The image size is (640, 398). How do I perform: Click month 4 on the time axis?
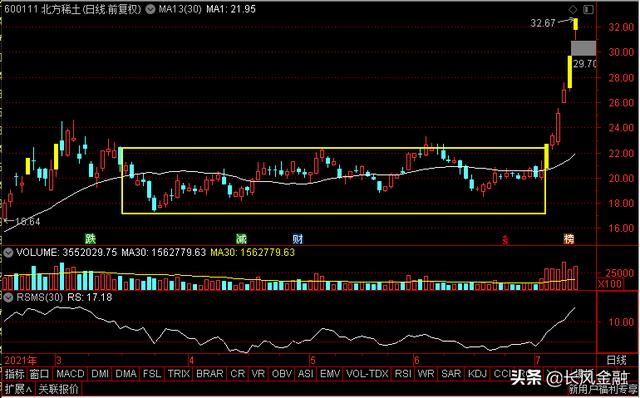[191, 360]
